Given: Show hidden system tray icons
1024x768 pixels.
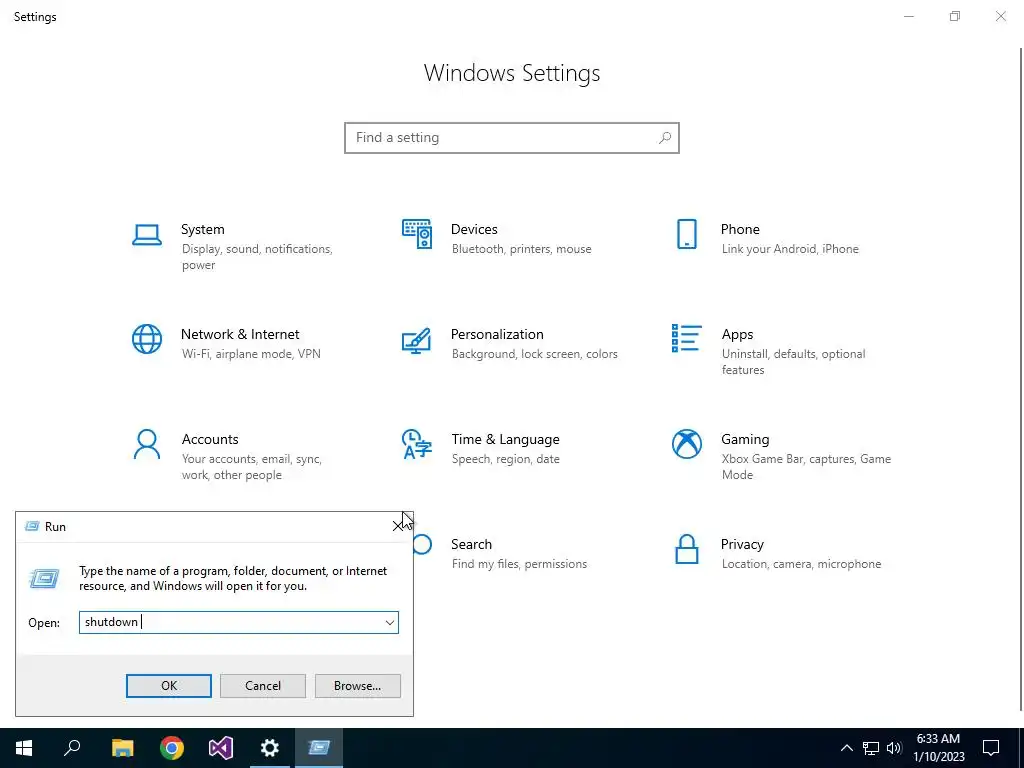Looking at the screenshot, I should tap(846, 748).
